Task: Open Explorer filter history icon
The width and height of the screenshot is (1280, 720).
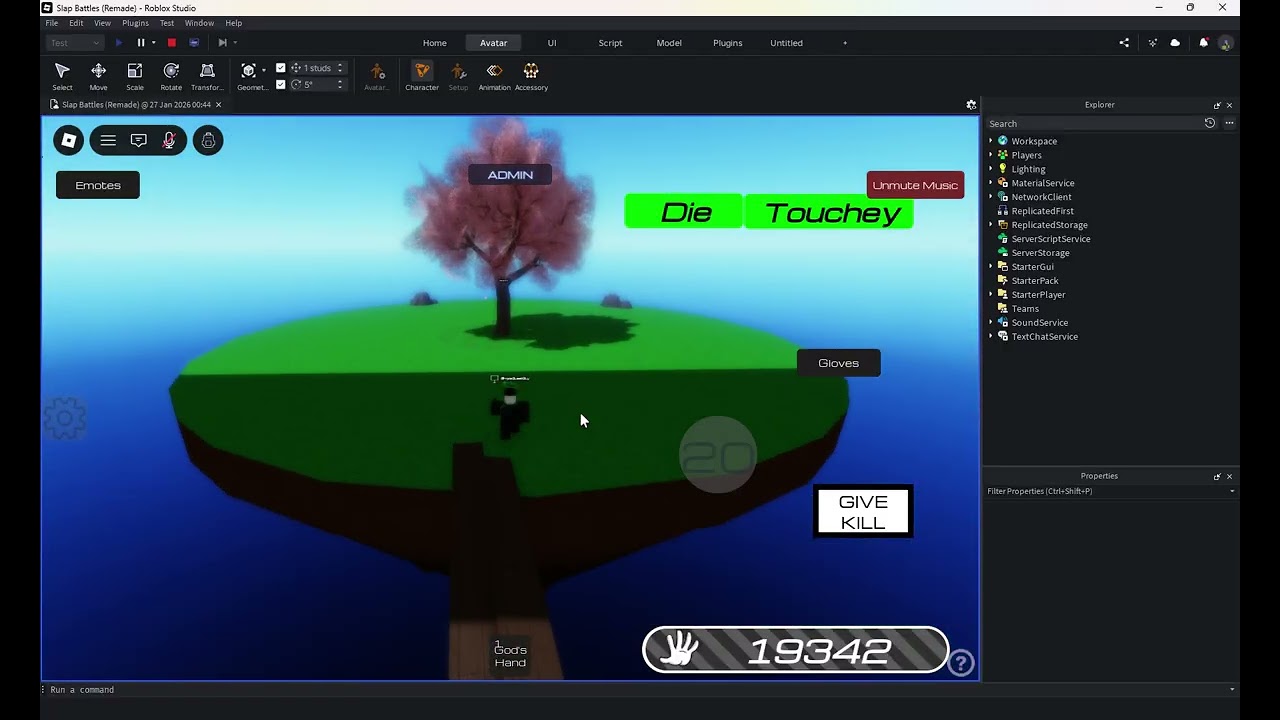Action: (1209, 123)
